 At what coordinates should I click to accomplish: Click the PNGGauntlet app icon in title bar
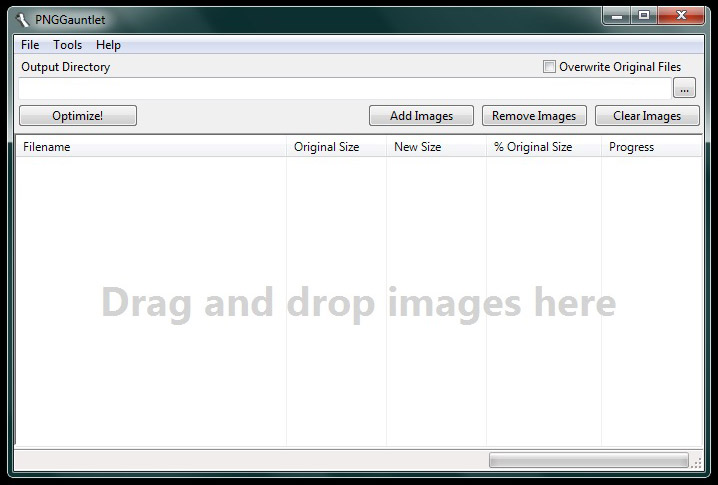click(x=22, y=20)
